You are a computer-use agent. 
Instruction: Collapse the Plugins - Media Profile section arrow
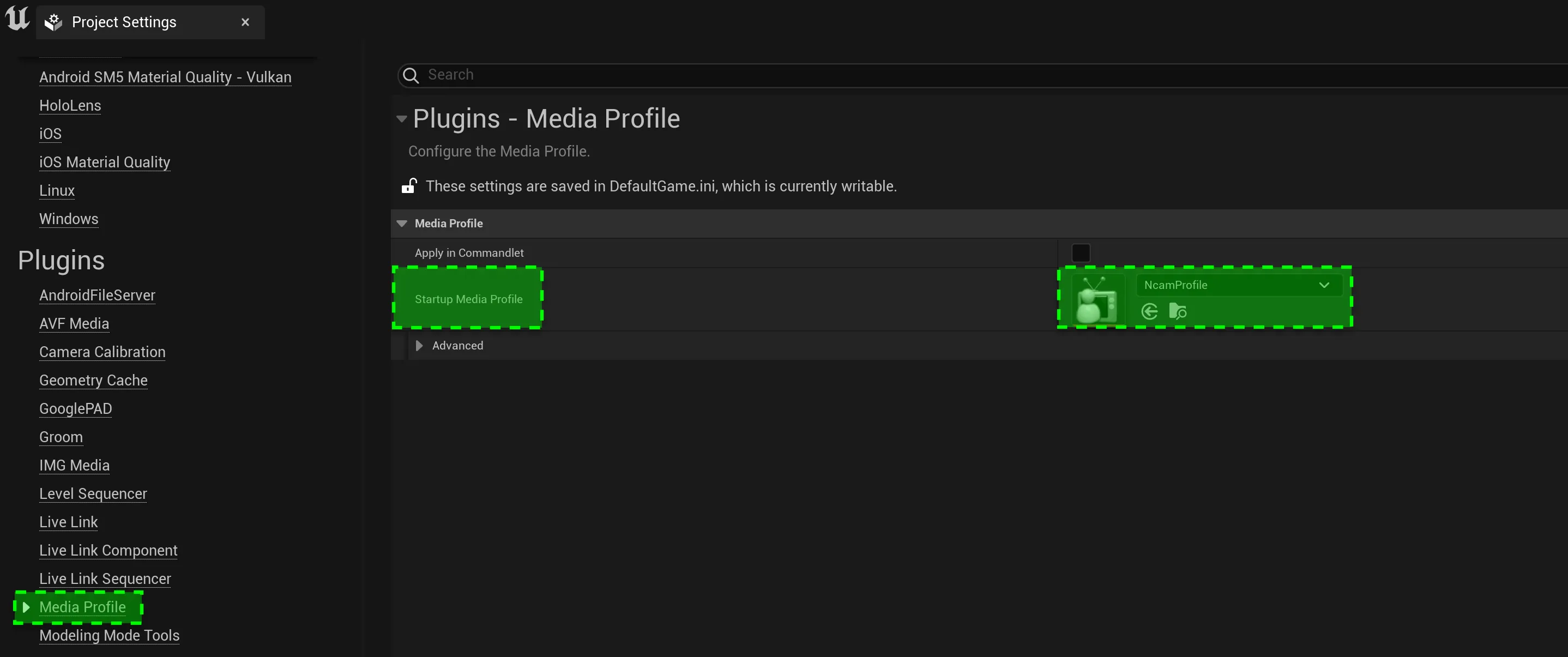click(x=401, y=119)
